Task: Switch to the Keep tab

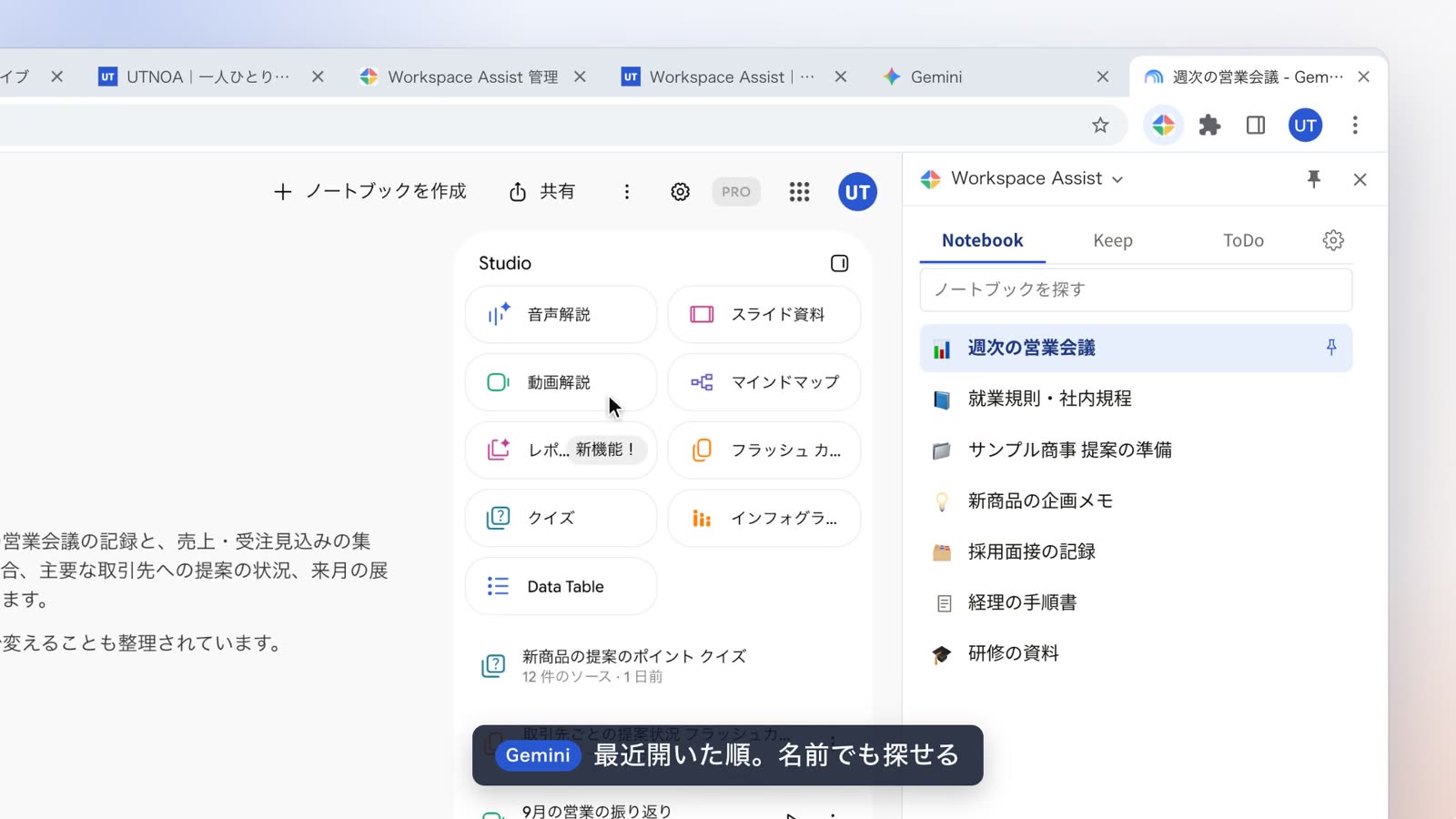Action: (x=1112, y=240)
